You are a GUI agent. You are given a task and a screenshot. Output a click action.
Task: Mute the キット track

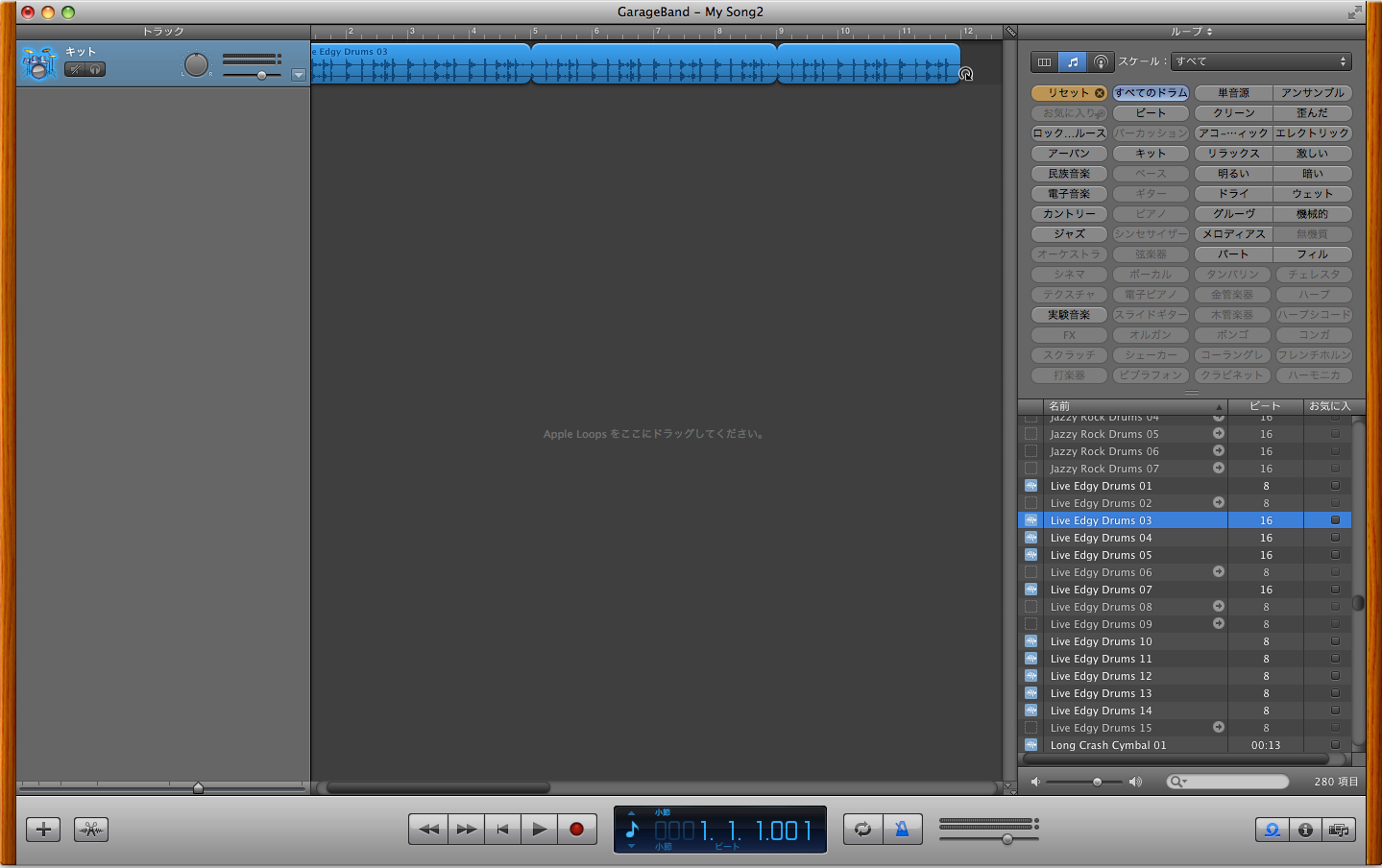click(75, 69)
